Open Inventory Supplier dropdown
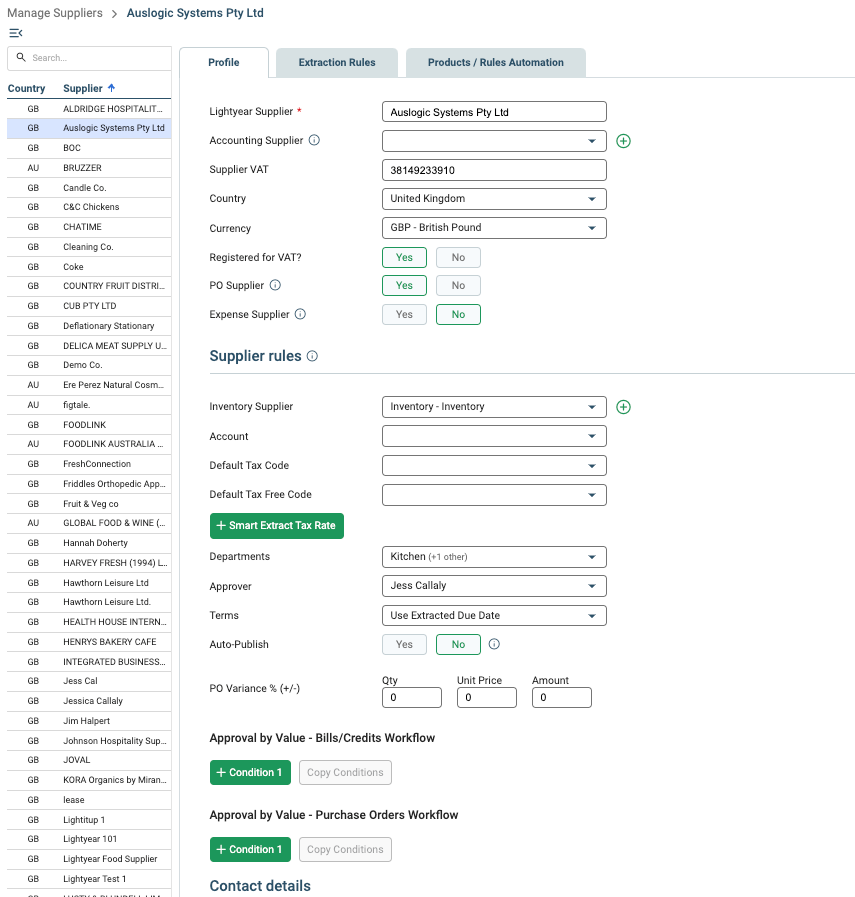 point(494,407)
